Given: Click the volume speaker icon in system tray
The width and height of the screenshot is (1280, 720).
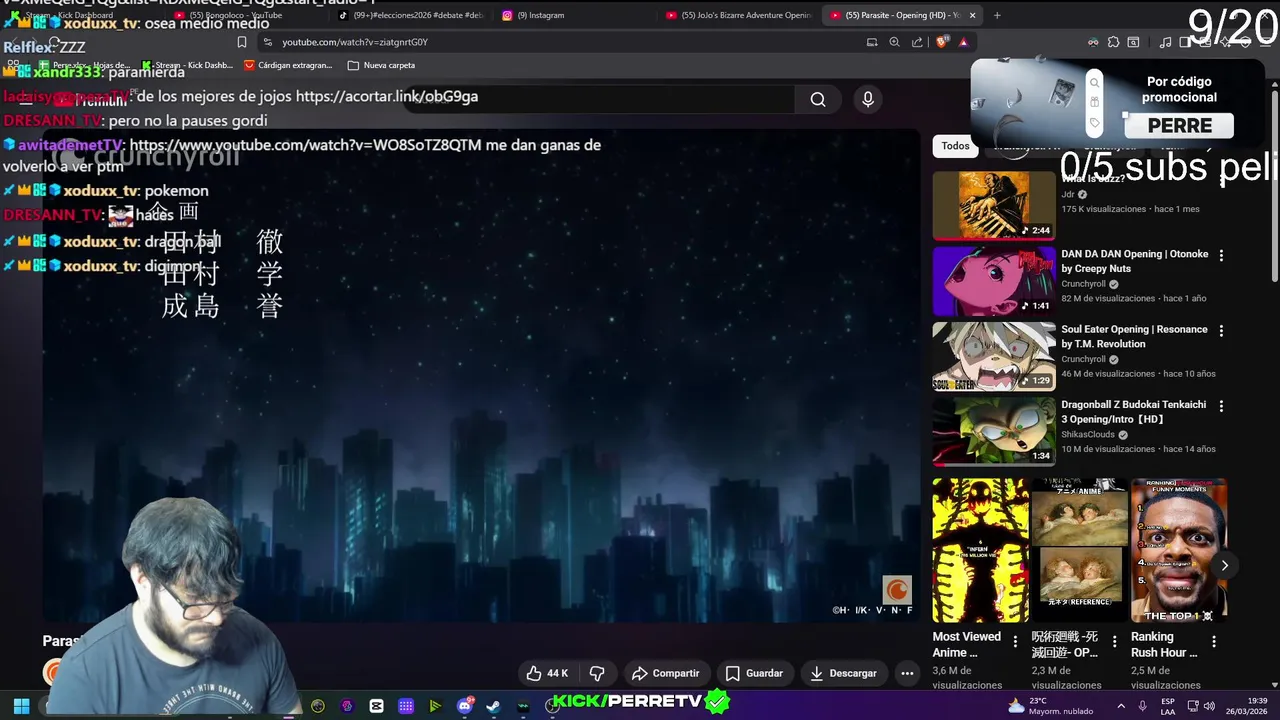Looking at the screenshot, I should (x=1211, y=706).
